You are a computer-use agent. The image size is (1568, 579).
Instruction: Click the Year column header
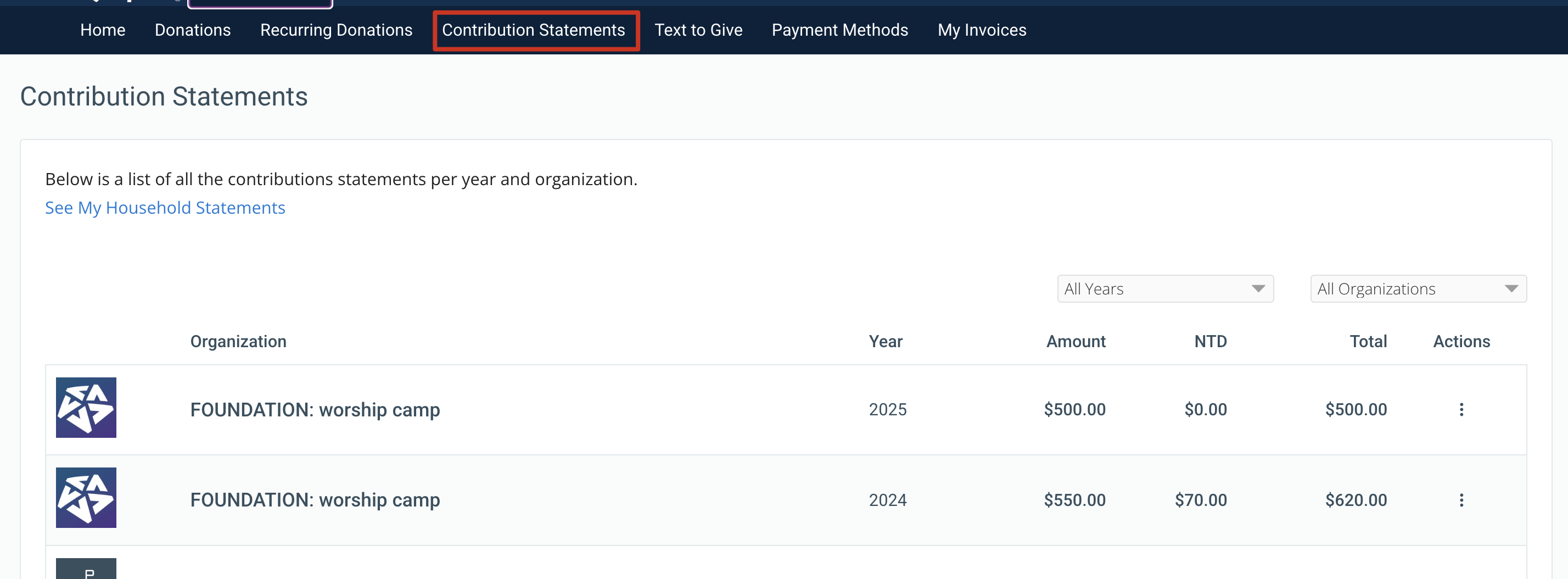coord(885,342)
